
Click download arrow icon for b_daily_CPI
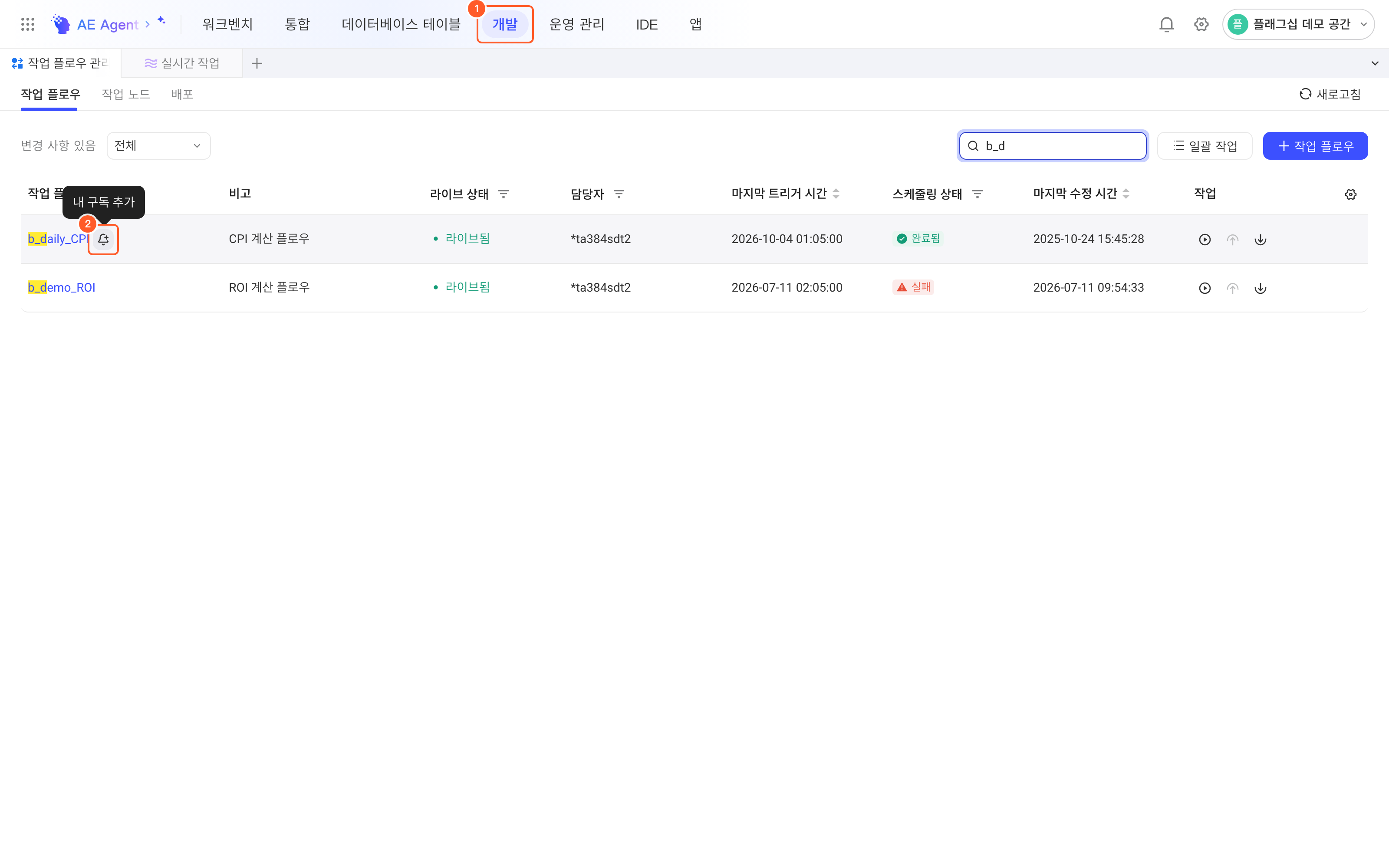point(1261,240)
